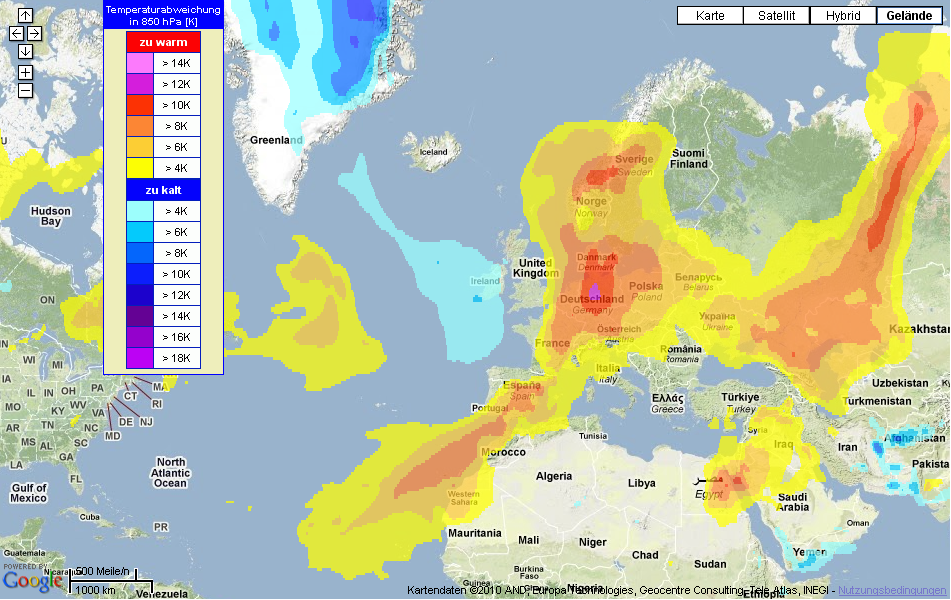
Task: Switch to the Satellit map view
Action: pyautogui.click(x=776, y=16)
